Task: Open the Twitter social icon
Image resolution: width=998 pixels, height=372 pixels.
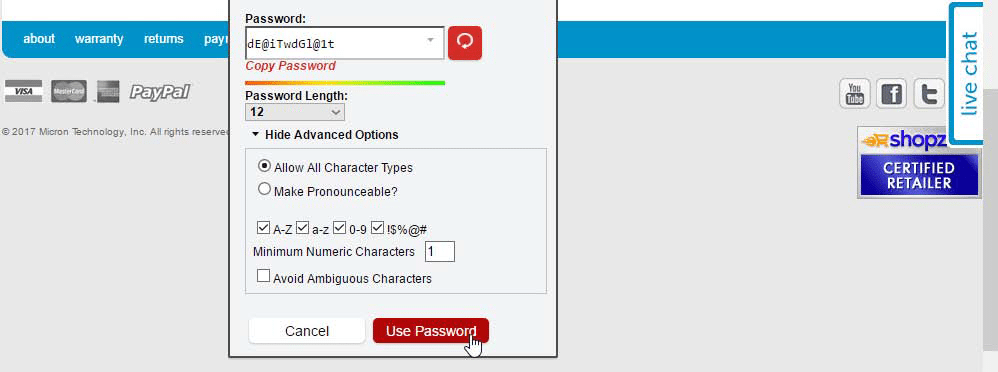Action: [929, 94]
